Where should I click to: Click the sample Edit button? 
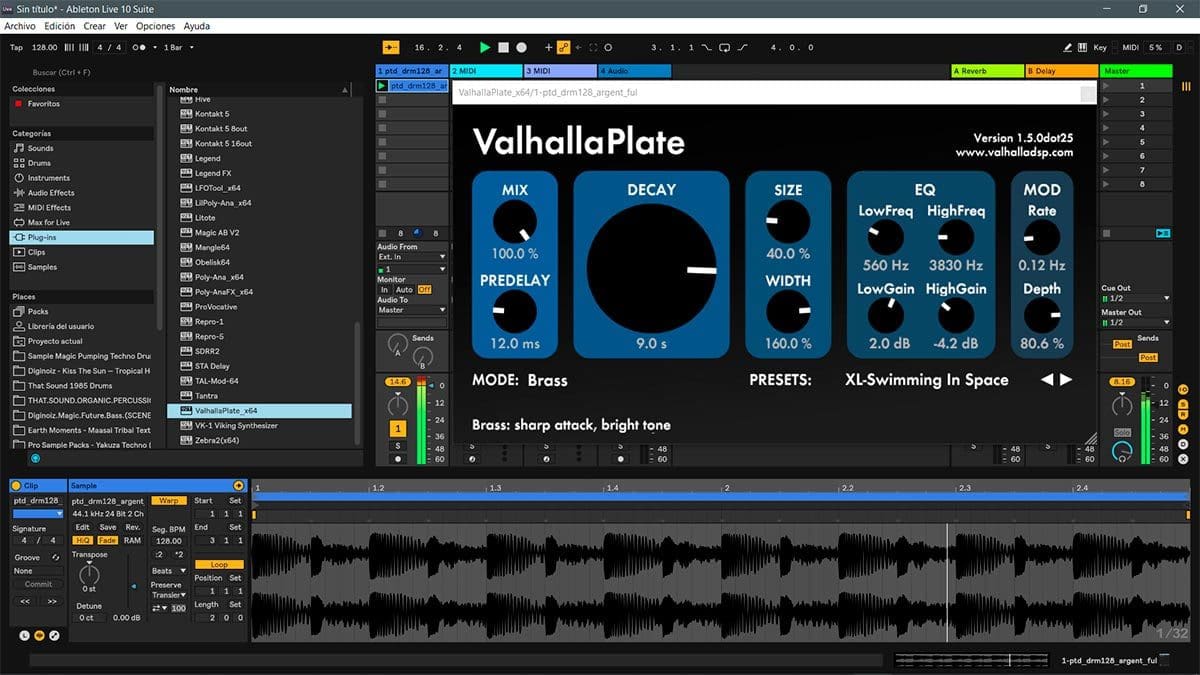[83, 527]
